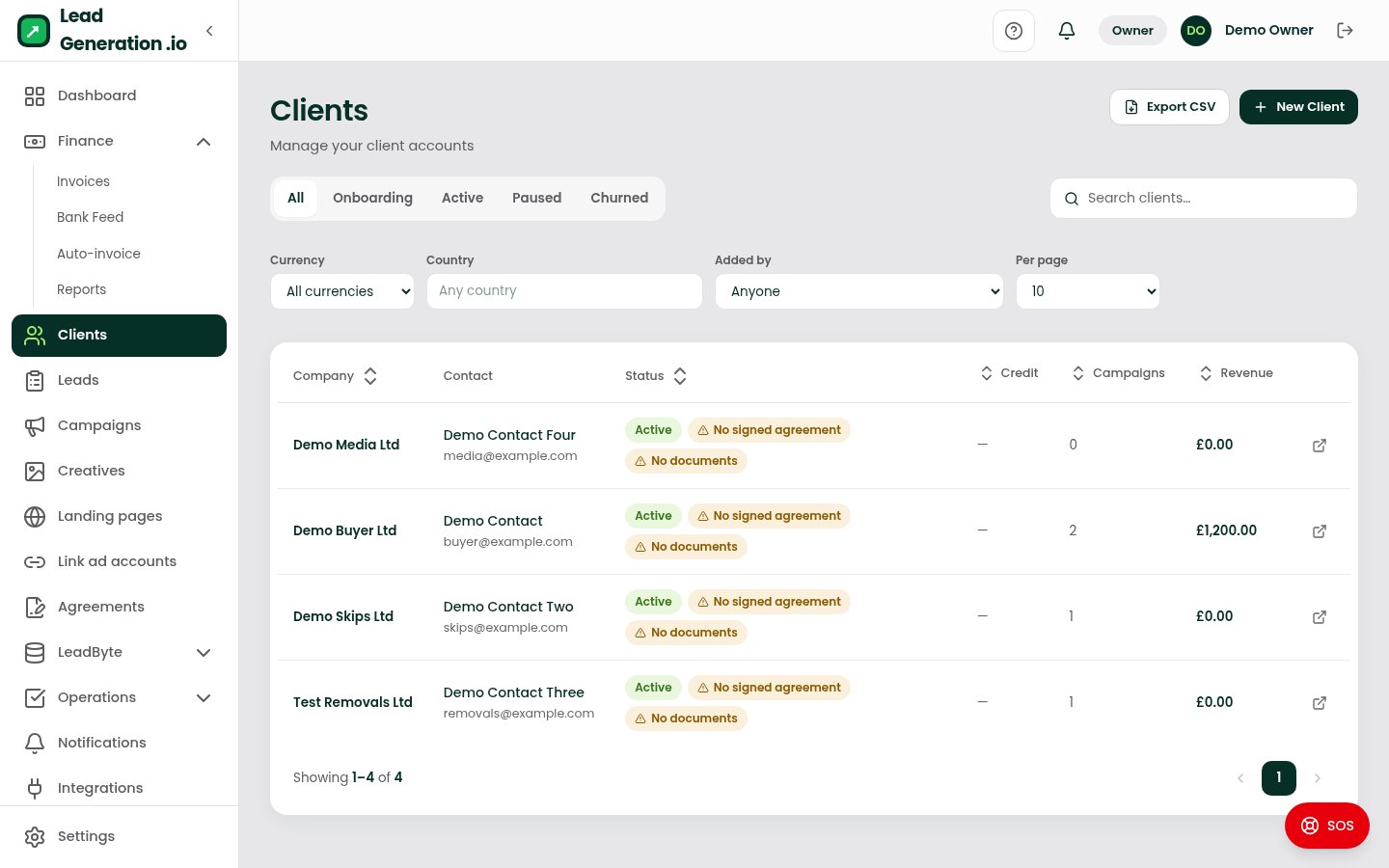Screen dimensions: 1389x868
Task: Switch to the Churned tab
Action: [619, 198]
